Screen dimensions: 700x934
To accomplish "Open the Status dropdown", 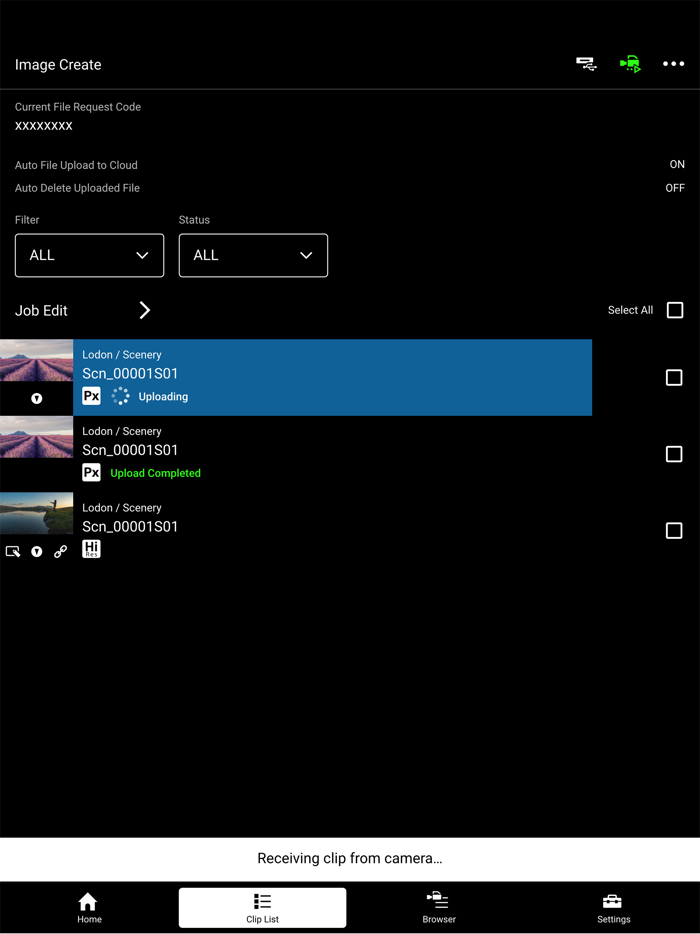I will coord(253,256).
